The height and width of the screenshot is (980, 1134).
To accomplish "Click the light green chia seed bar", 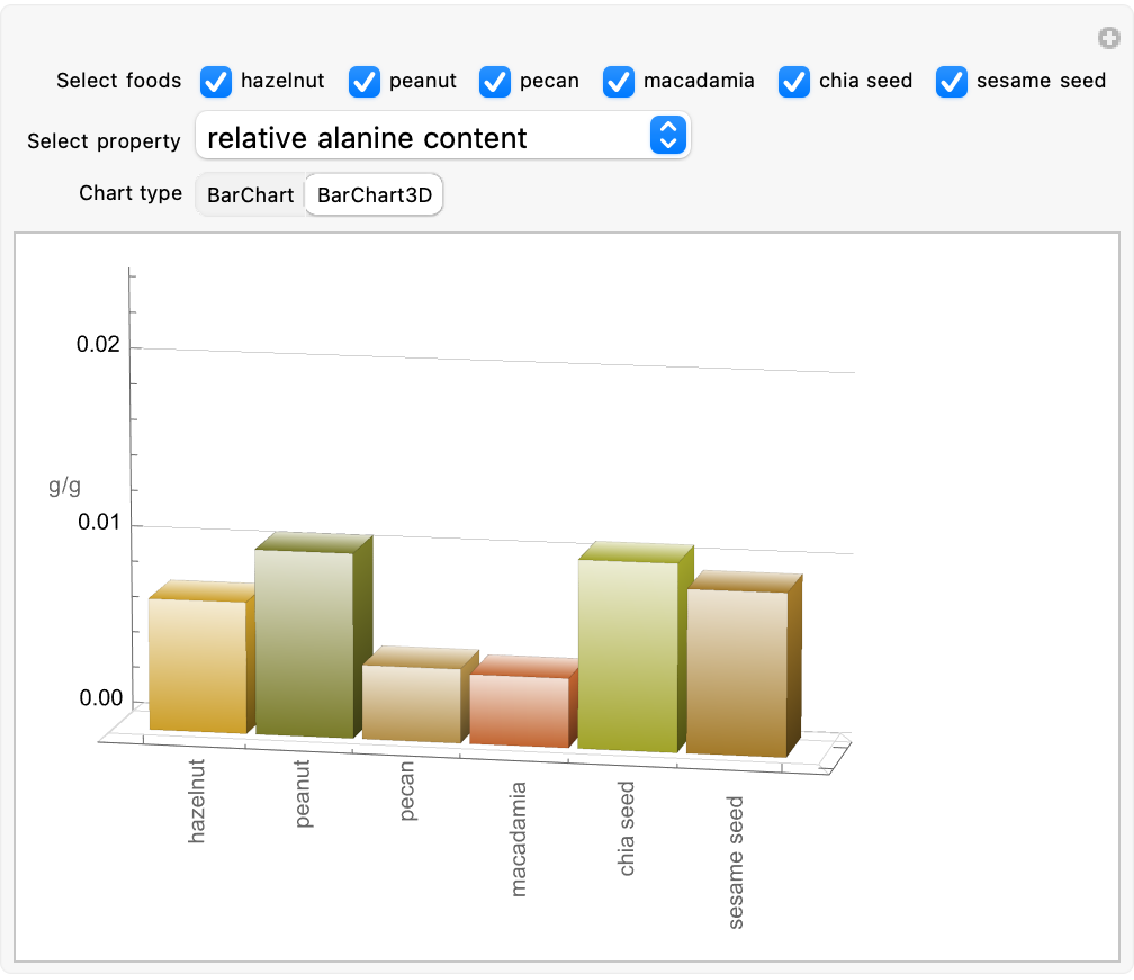I will coord(627,654).
